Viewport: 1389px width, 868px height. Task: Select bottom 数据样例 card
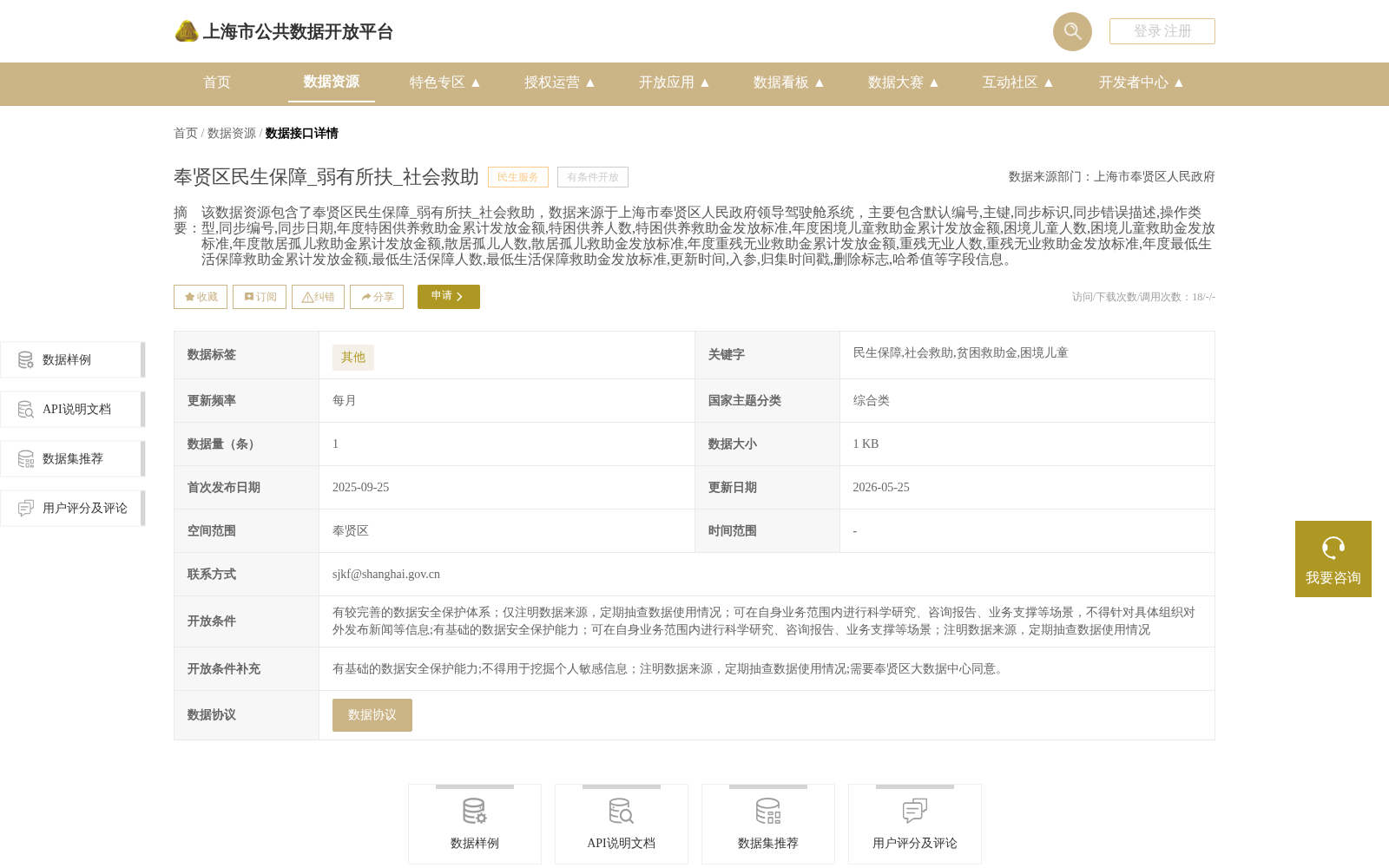click(475, 825)
